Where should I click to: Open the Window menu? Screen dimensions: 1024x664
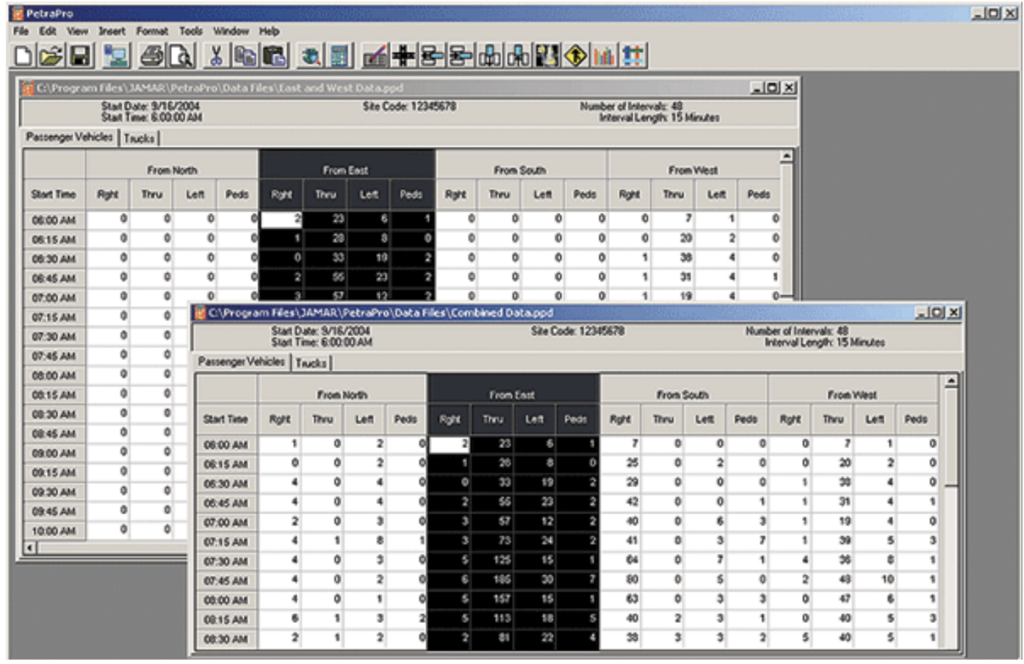click(x=231, y=31)
